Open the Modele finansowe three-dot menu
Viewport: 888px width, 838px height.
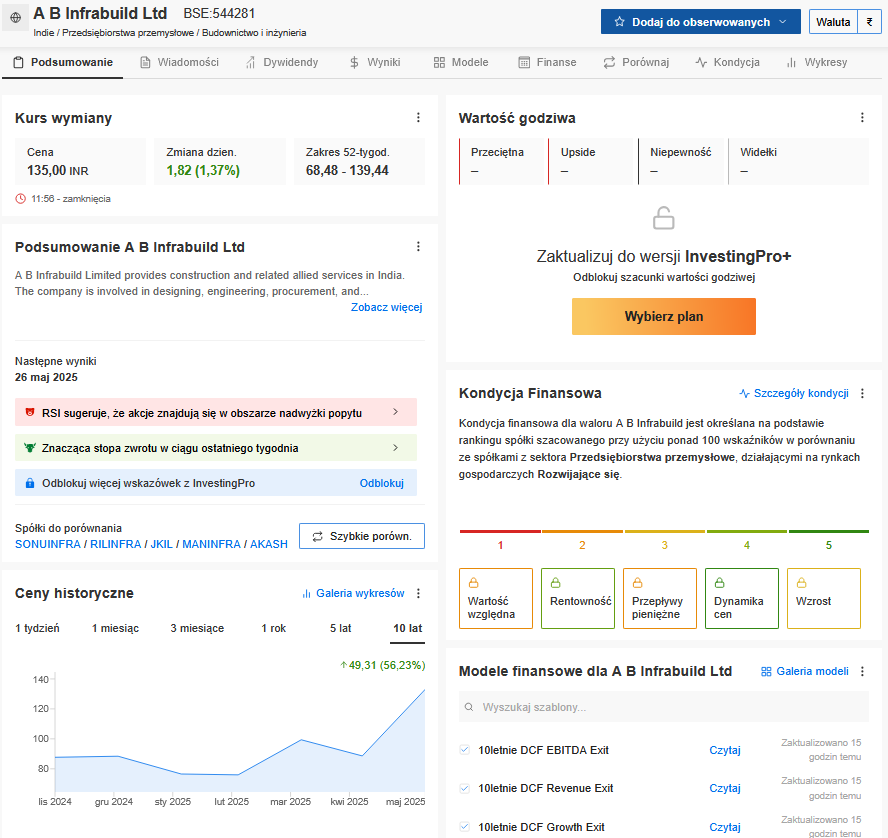click(x=863, y=671)
